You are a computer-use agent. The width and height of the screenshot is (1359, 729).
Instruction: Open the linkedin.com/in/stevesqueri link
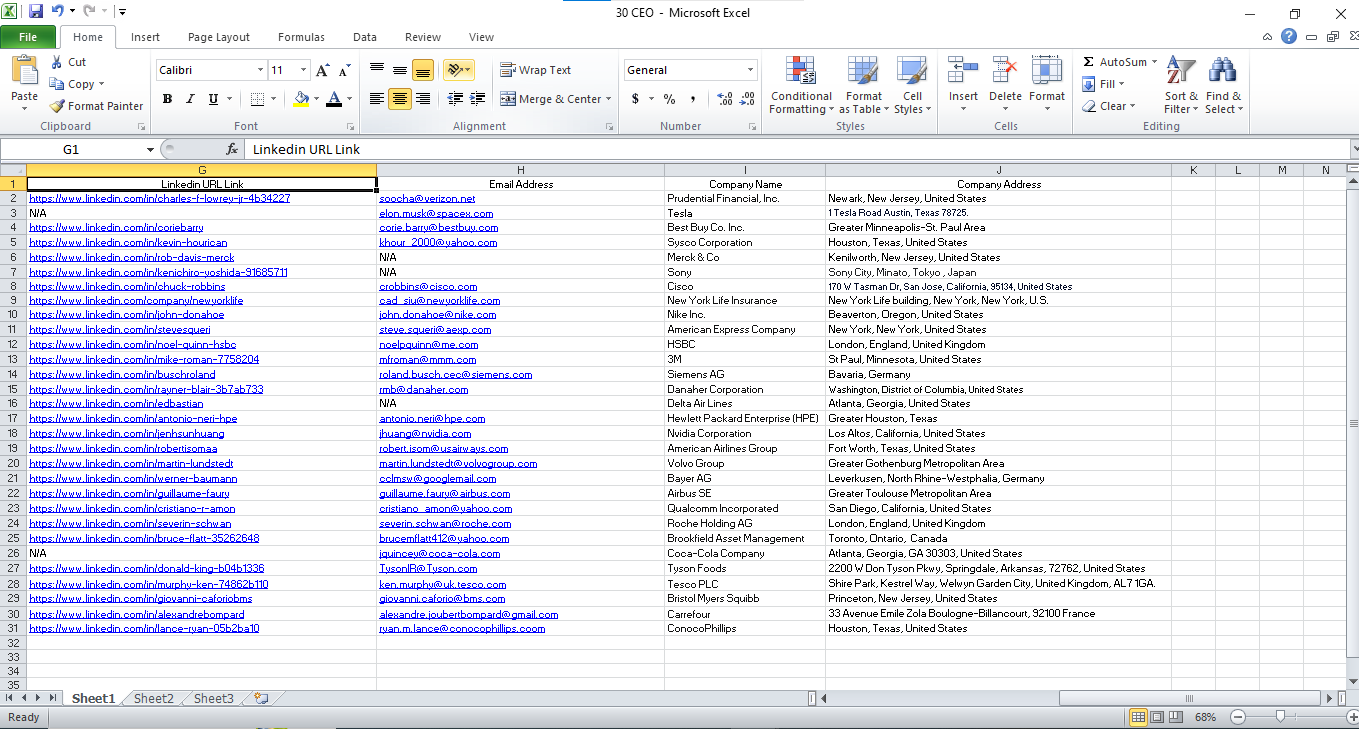[119, 330]
